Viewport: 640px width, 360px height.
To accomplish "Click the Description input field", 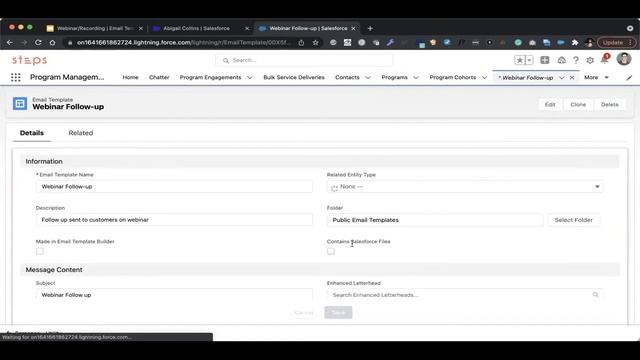I will (174, 220).
